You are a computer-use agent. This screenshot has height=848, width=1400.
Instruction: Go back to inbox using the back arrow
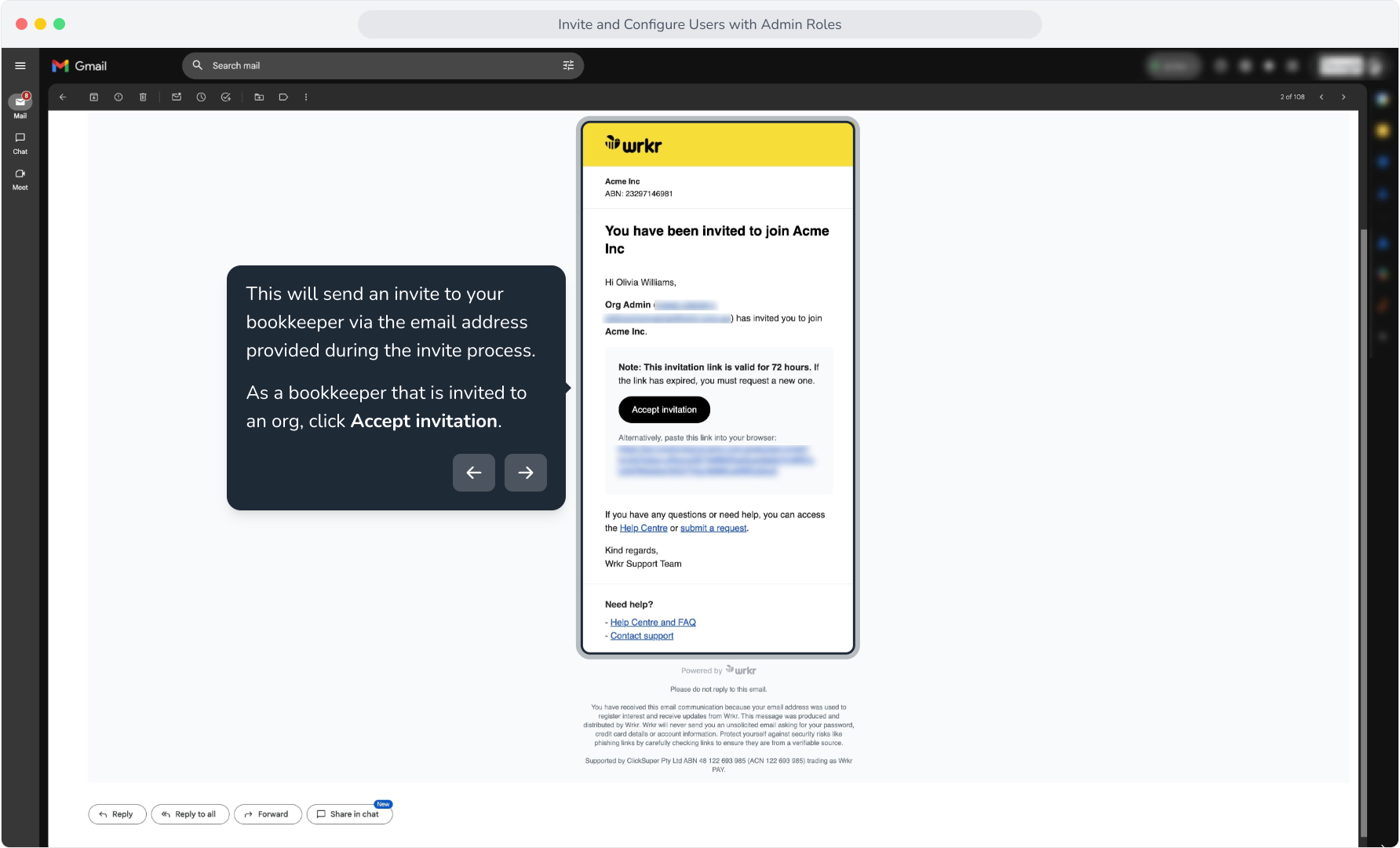pyautogui.click(x=63, y=97)
